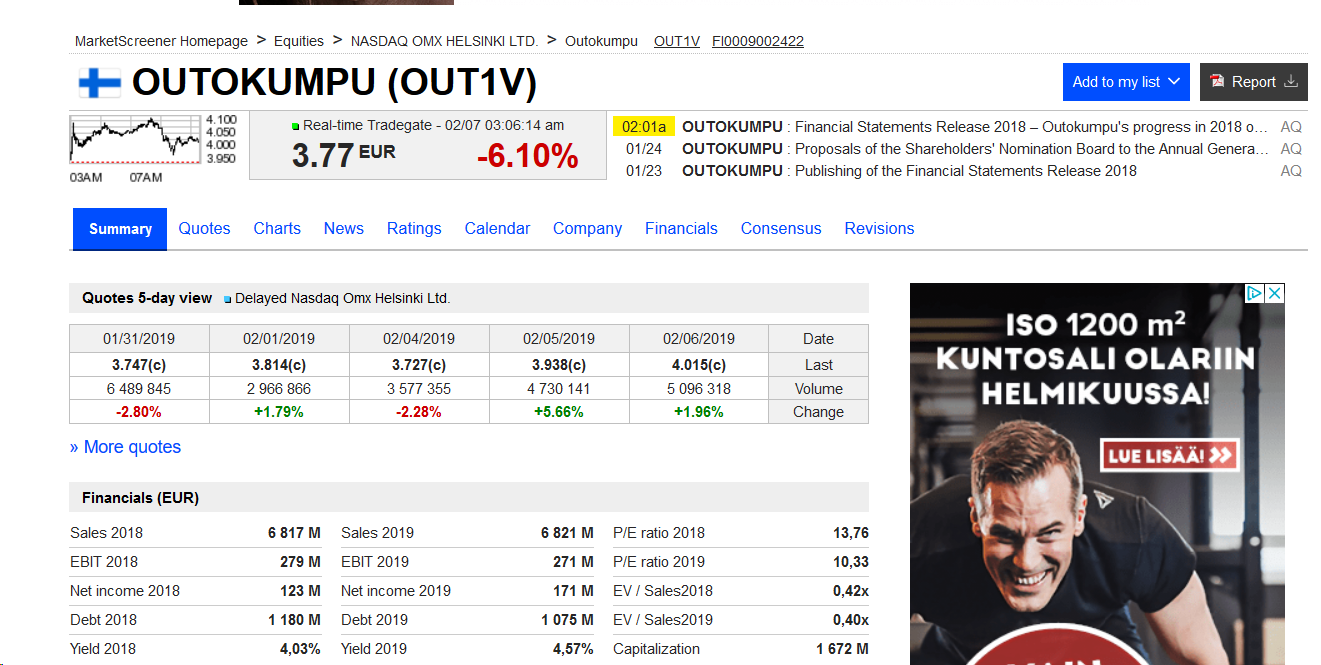The width and height of the screenshot is (1321, 665).
Task: Switch to the Summary tab
Action: coord(120,229)
